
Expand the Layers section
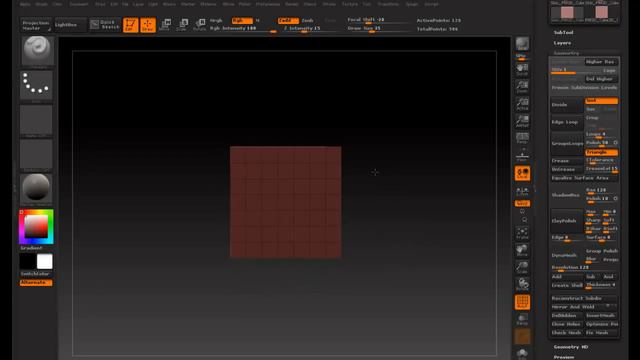click(562, 43)
